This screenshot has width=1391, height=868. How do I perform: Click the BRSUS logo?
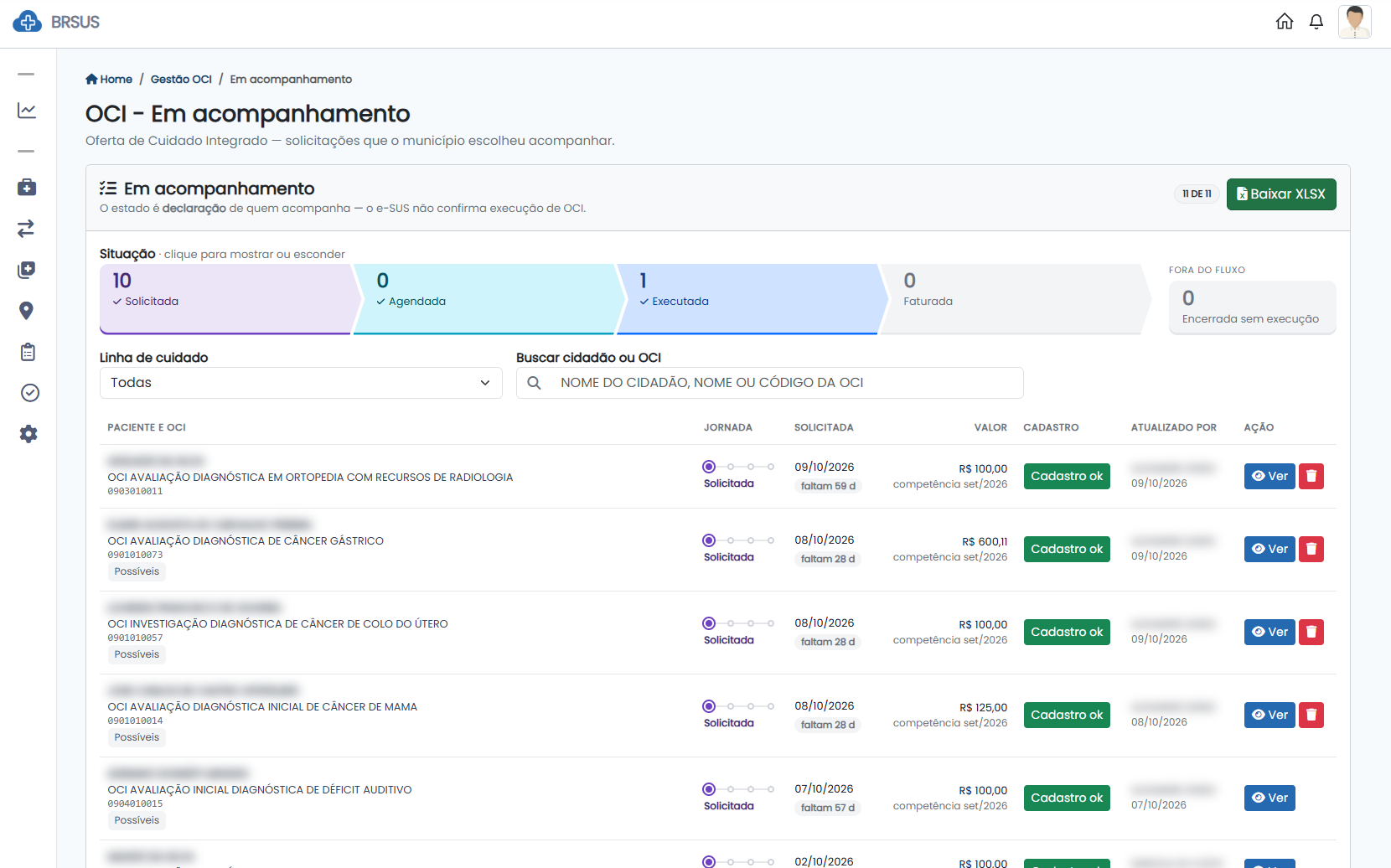(x=56, y=22)
